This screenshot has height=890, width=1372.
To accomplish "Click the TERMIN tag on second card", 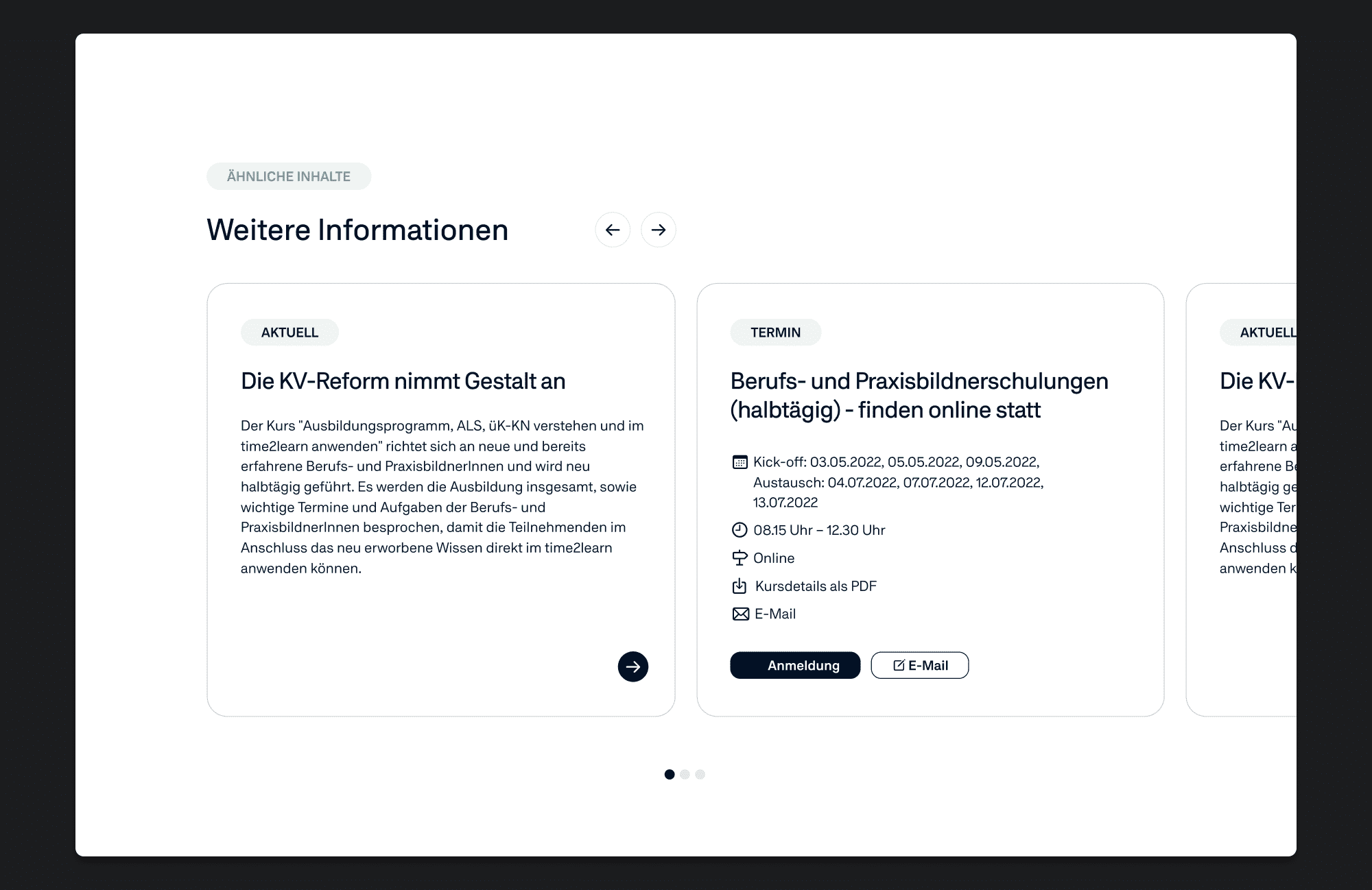I will (776, 333).
